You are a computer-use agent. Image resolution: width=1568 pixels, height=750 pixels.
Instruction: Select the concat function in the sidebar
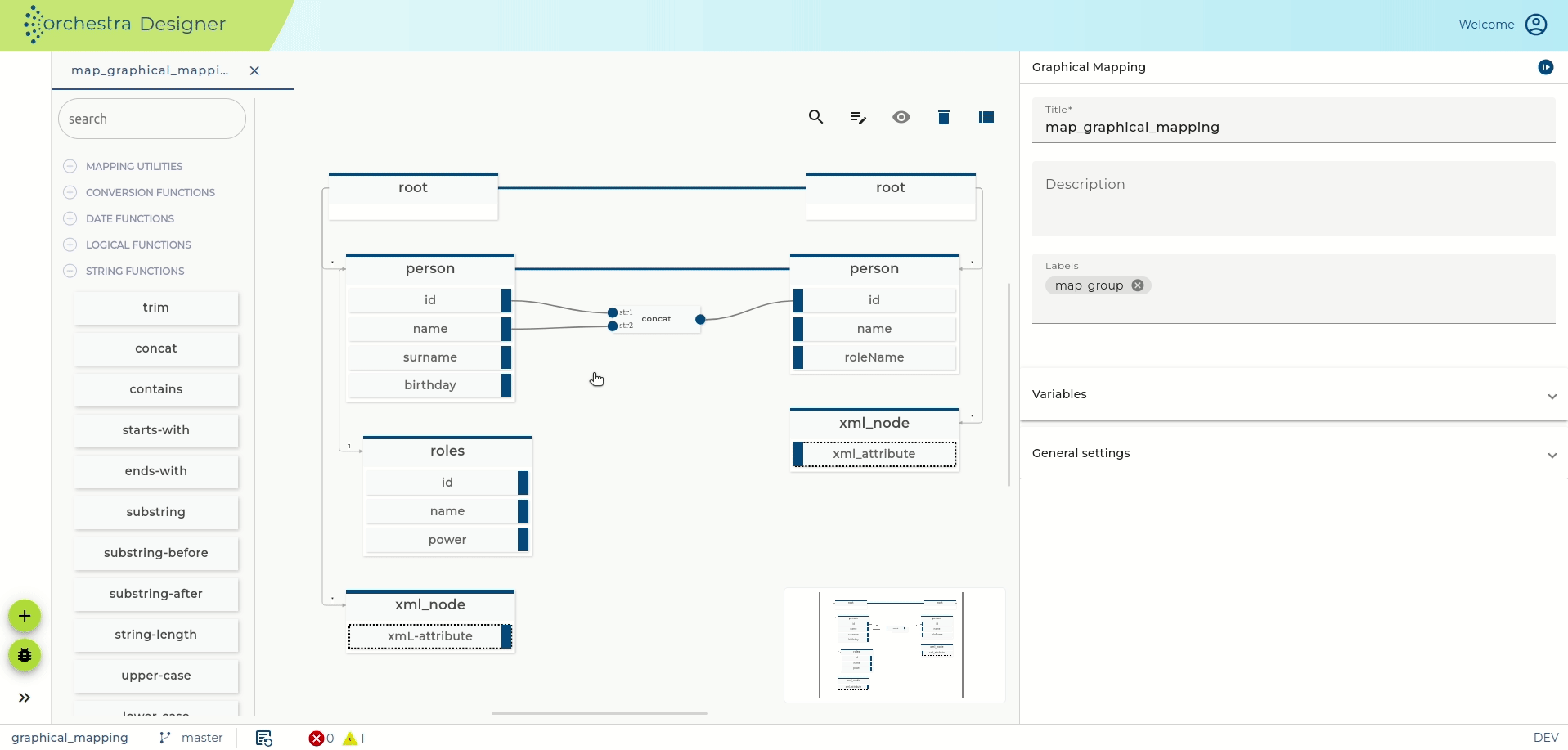(156, 348)
